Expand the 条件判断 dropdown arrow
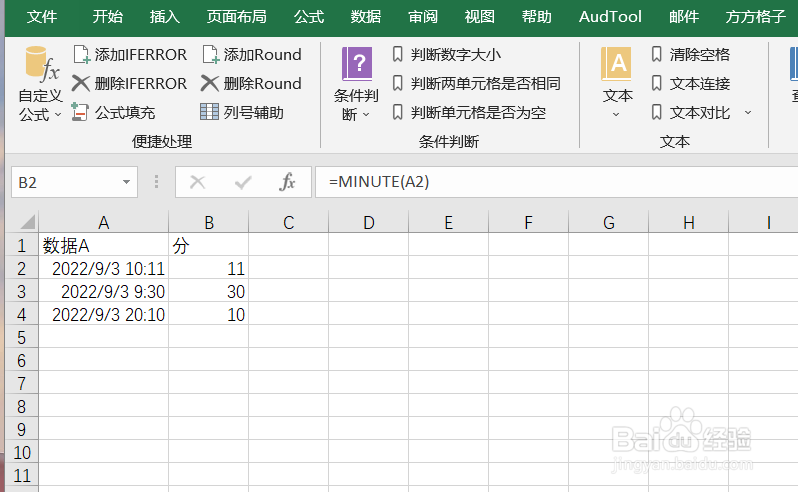This screenshot has height=492, width=798. (366, 114)
